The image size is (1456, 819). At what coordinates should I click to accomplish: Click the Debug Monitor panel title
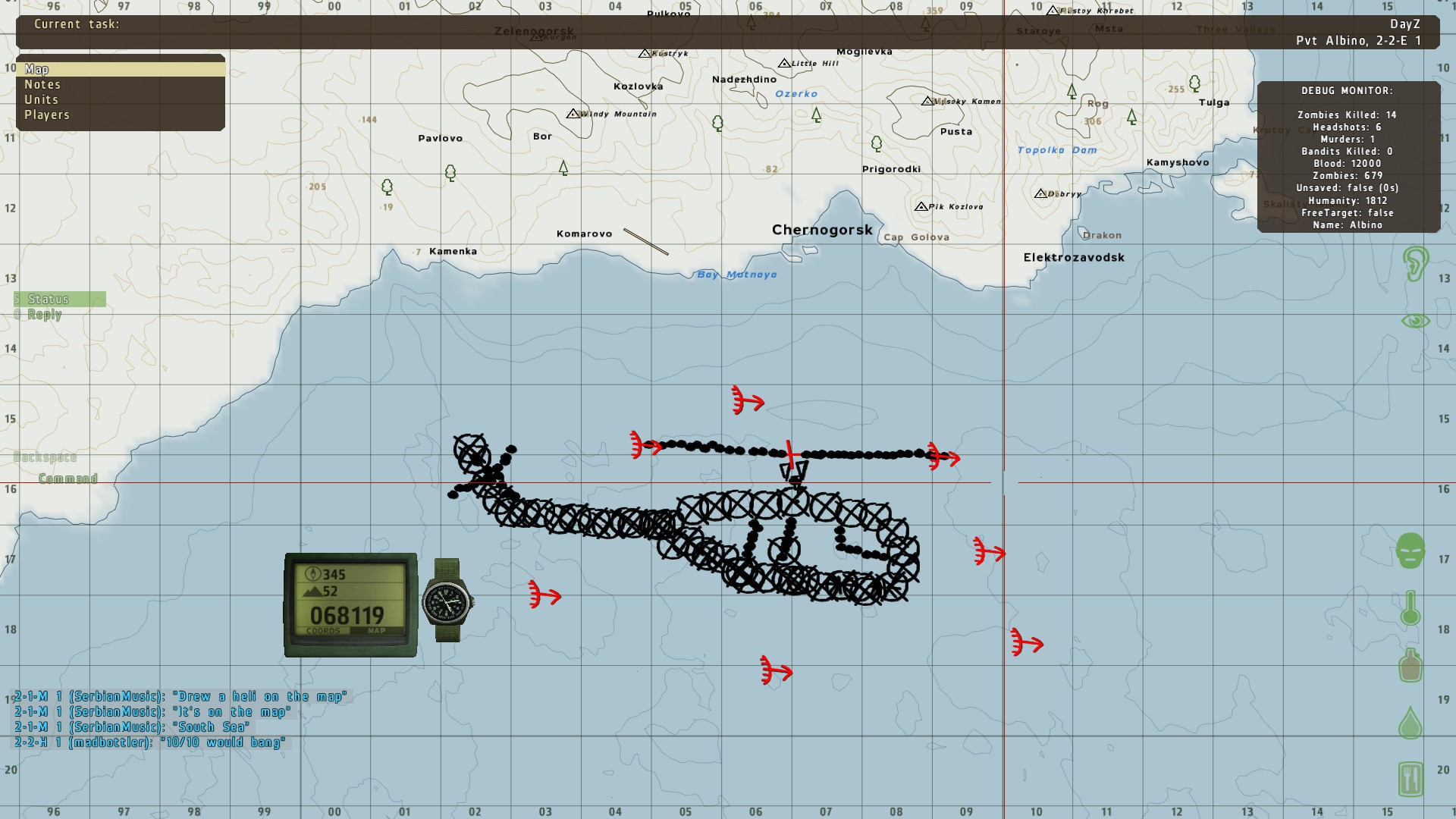click(1348, 91)
